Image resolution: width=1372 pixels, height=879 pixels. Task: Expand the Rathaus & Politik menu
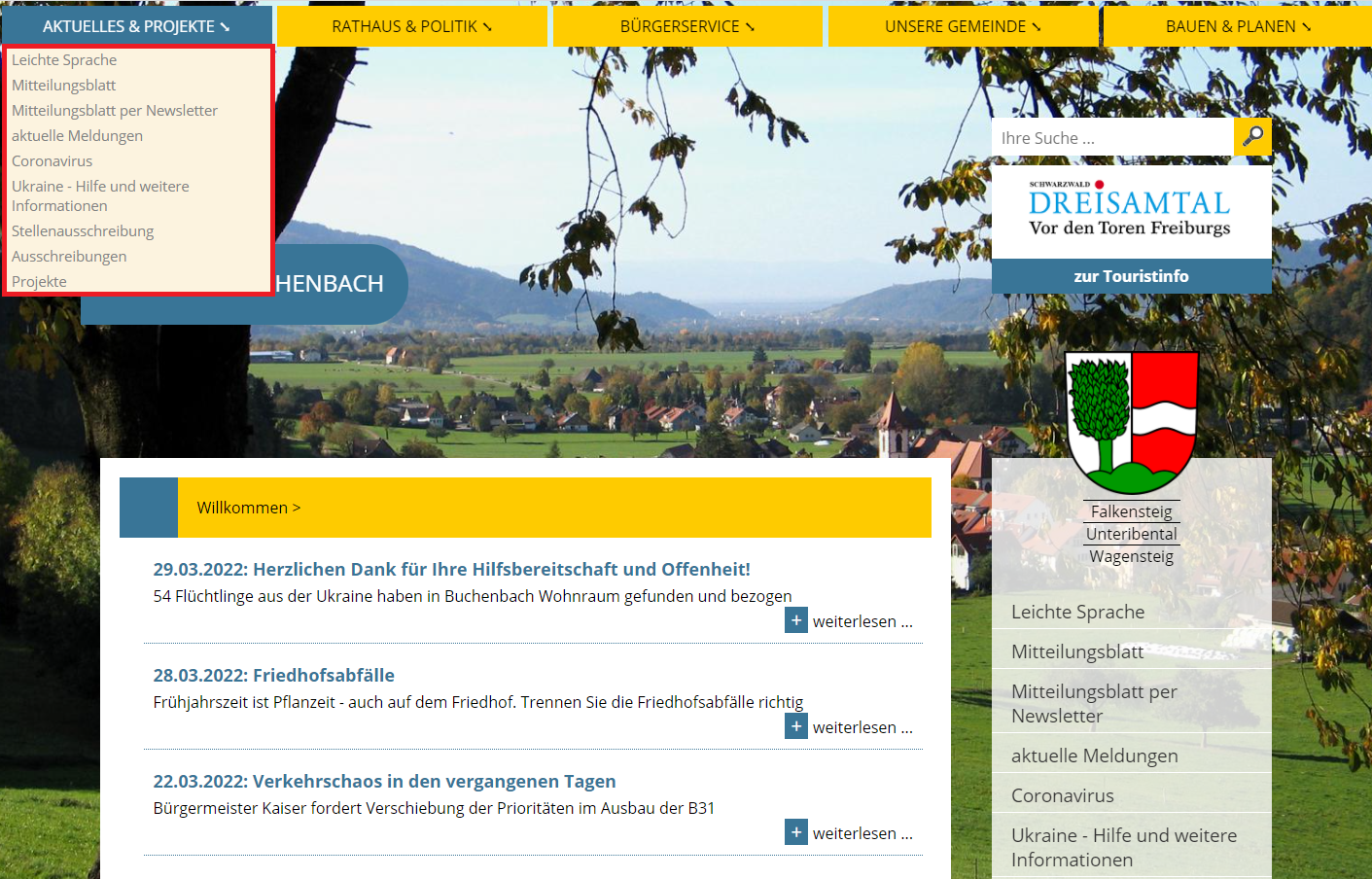point(411,26)
